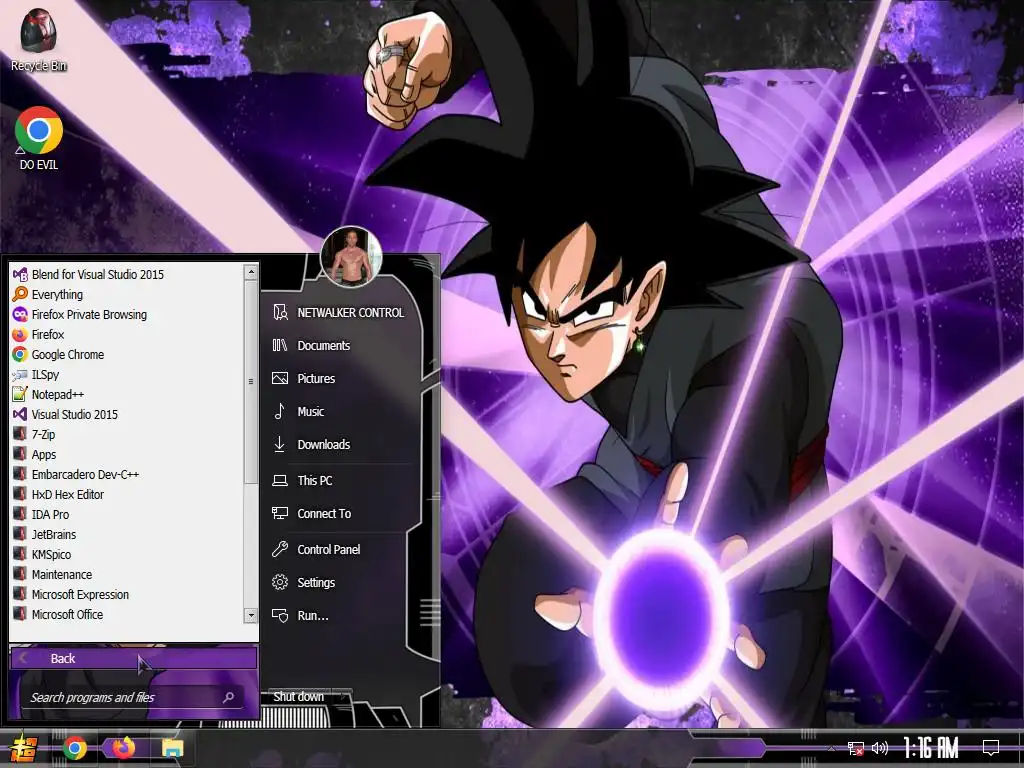The height and width of the screenshot is (768, 1024).
Task: Click the Visual Studio 2015 icon
Action: 20,415
